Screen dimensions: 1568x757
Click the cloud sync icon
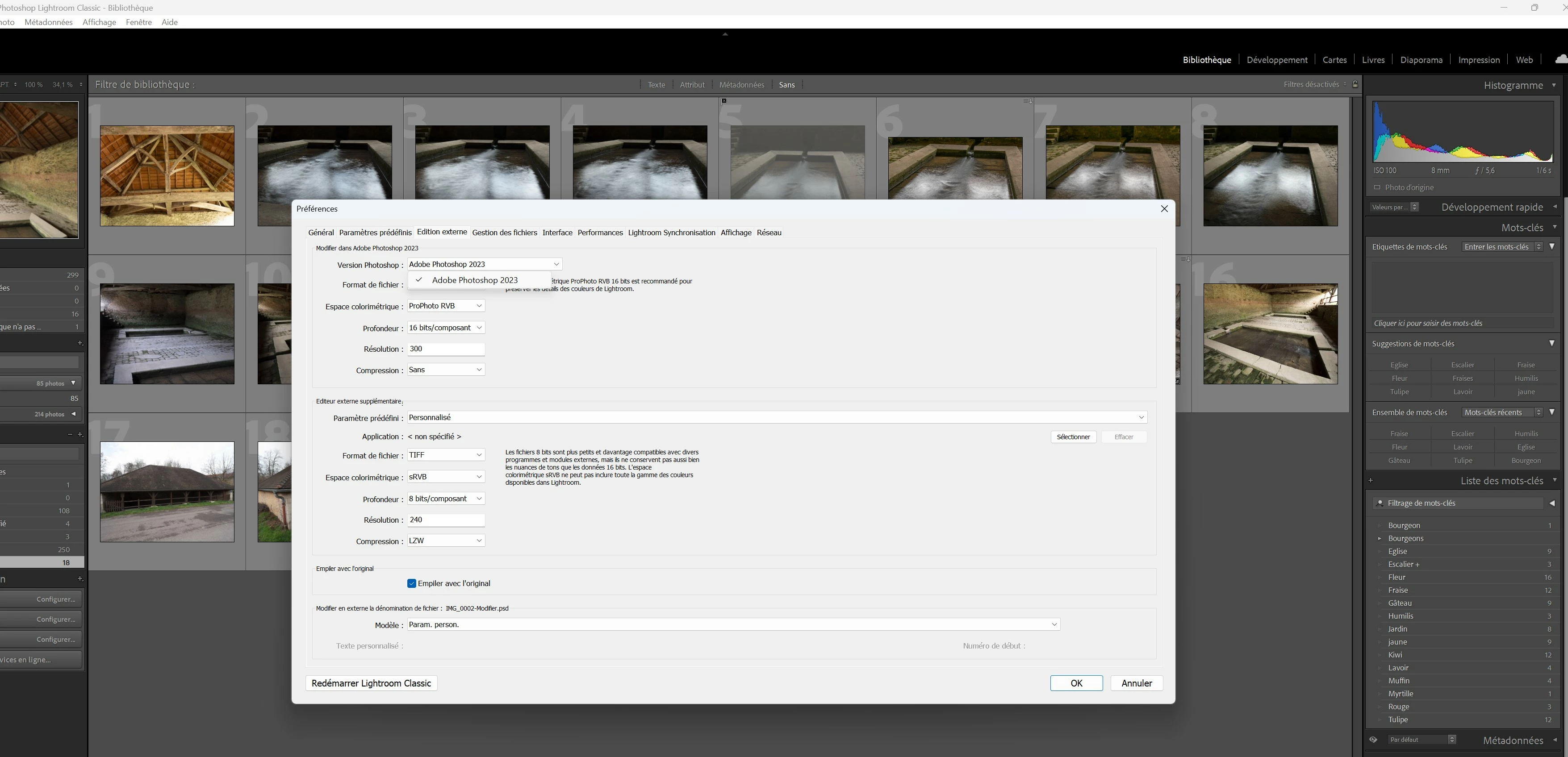tap(1561, 59)
